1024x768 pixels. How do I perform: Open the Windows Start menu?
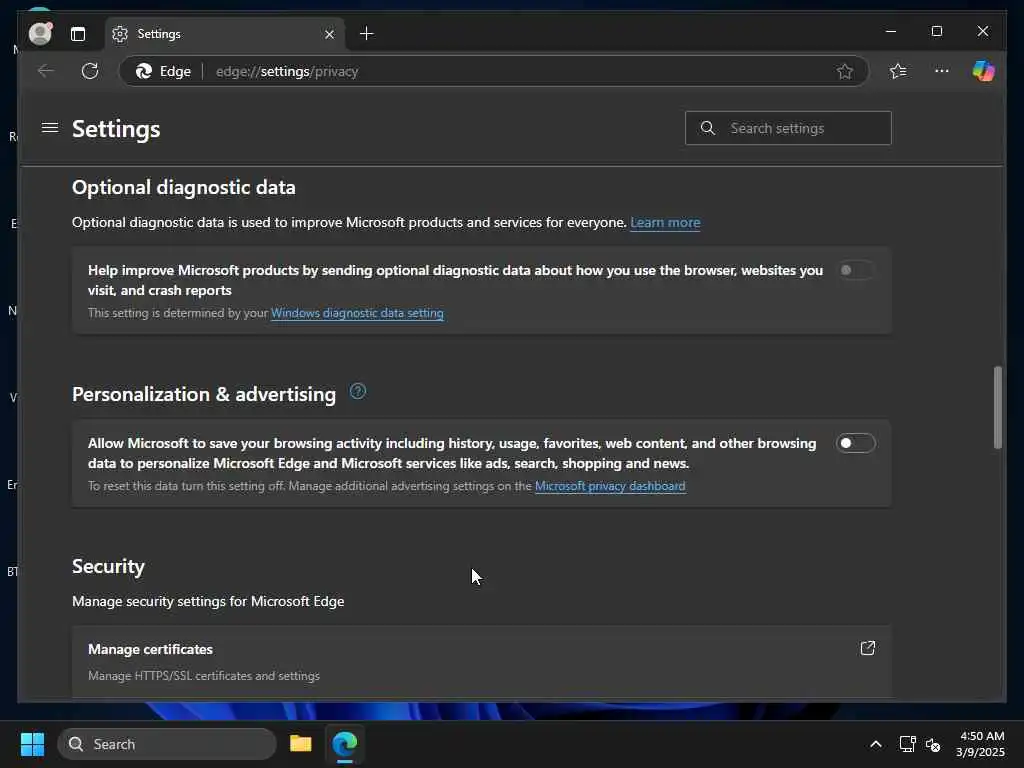(32, 744)
